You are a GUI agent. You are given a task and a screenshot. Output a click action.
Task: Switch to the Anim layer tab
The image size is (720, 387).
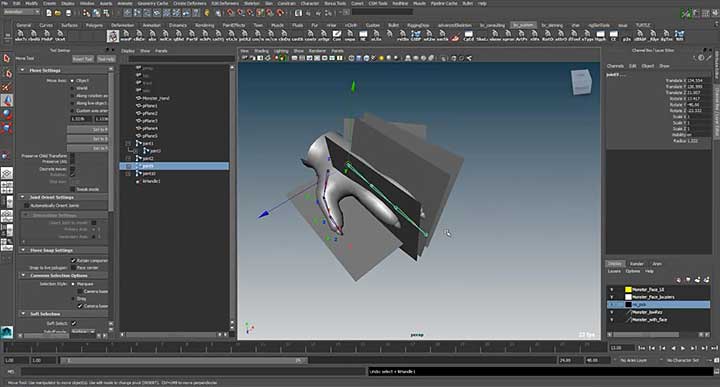[x=657, y=264]
